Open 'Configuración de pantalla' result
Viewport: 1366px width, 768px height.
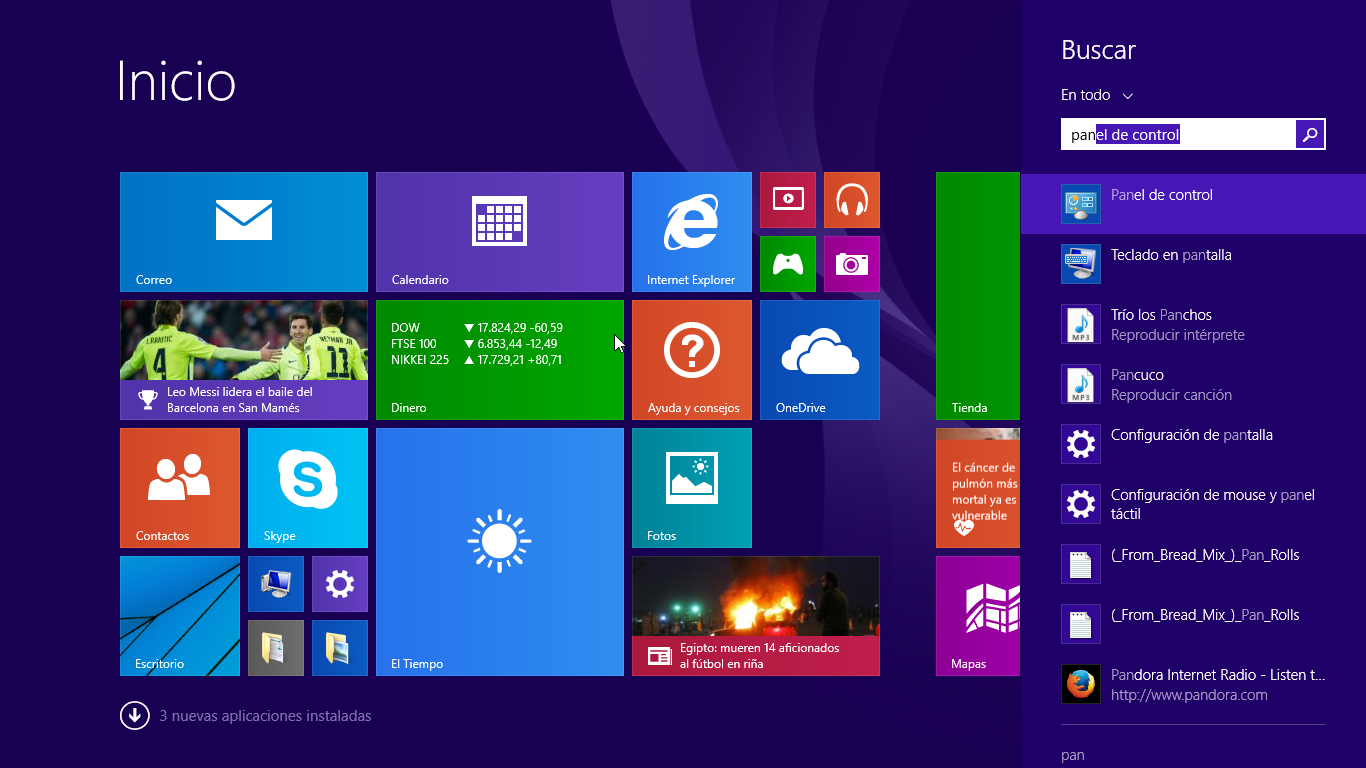click(x=1194, y=444)
